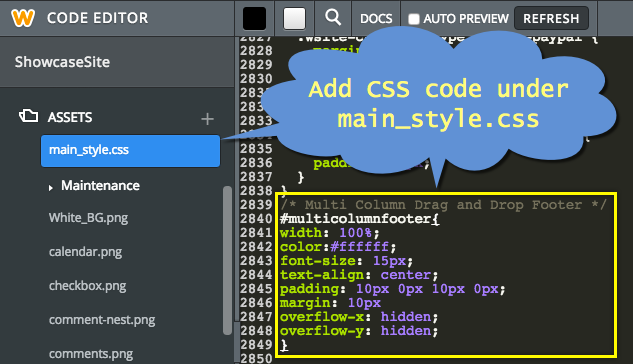Select the white theme color swatch
This screenshot has height=364, width=633.
coord(294,19)
